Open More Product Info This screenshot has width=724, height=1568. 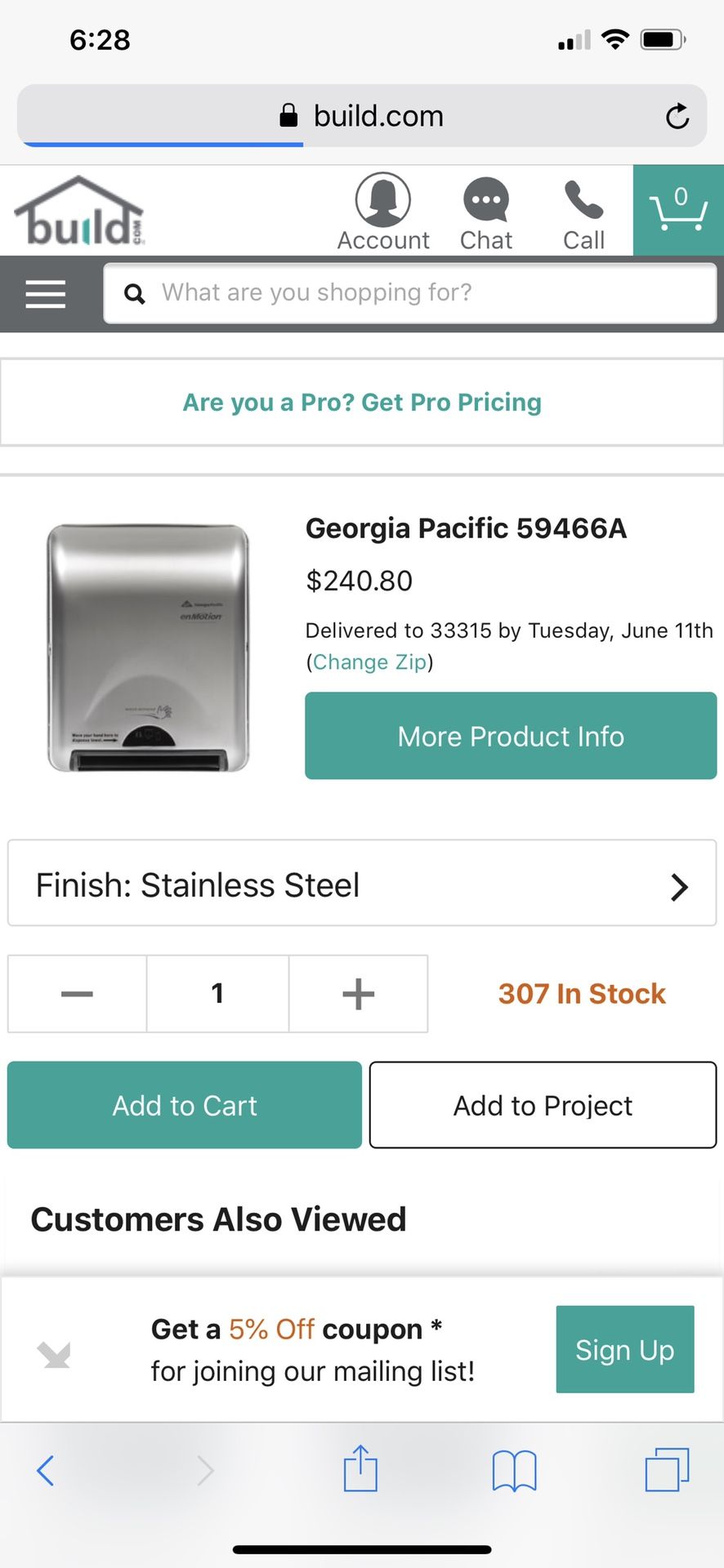tap(511, 736)
